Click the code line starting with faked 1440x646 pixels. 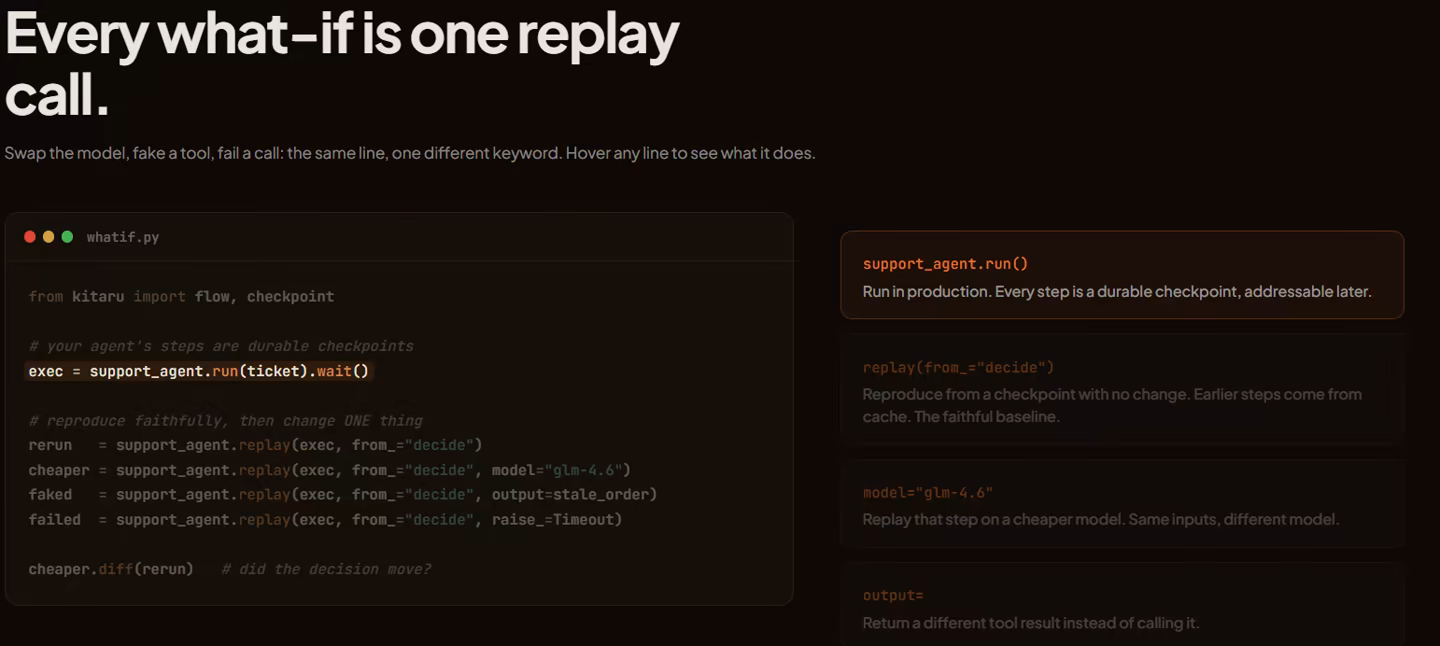click(x=343, y=494)
